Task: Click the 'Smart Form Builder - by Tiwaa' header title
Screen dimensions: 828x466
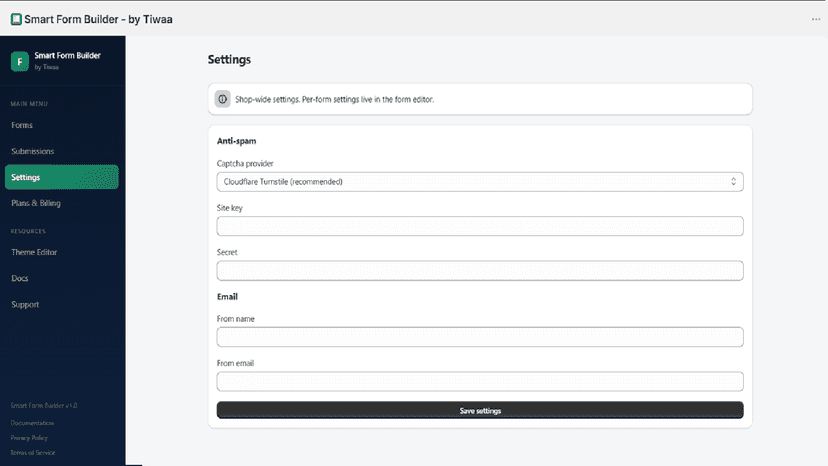Action: coord(98,20)
